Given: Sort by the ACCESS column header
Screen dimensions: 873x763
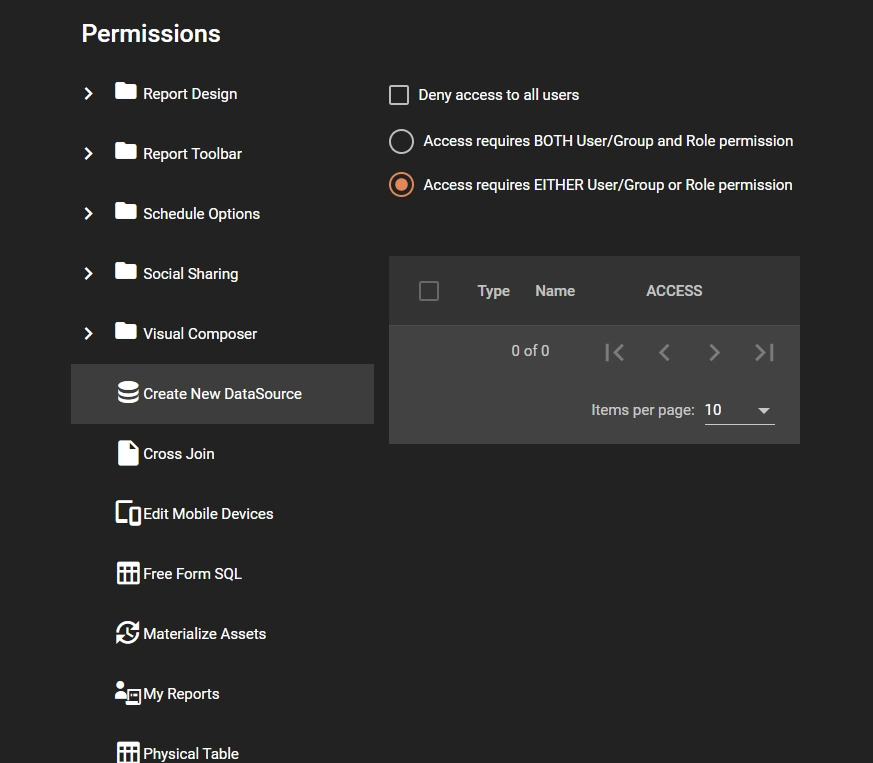Looking at the screenshot, I should [674, 291].
